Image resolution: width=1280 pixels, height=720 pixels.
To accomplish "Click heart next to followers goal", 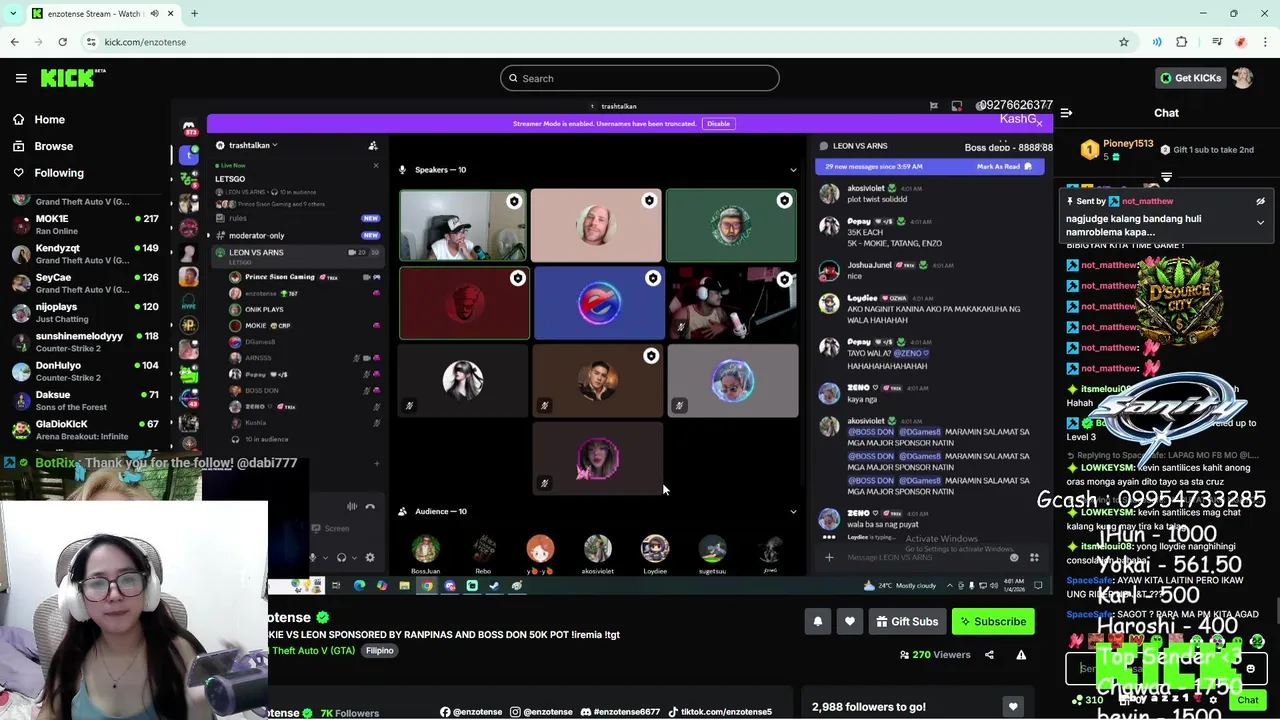I will click(x=1013, y=707).
